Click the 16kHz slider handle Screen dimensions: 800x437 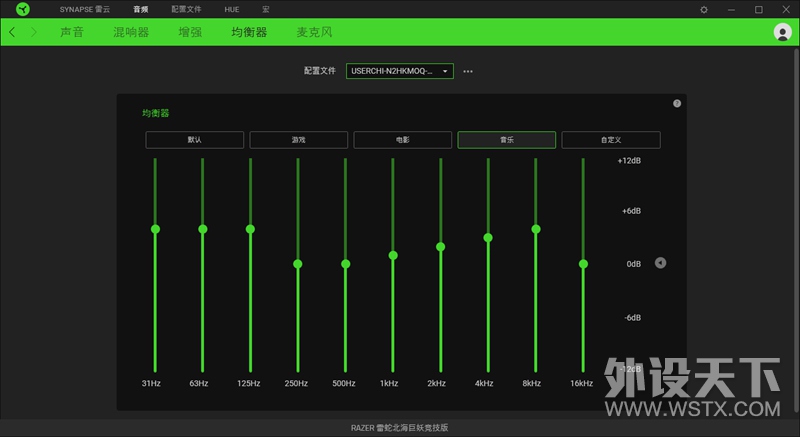point(583,264)
